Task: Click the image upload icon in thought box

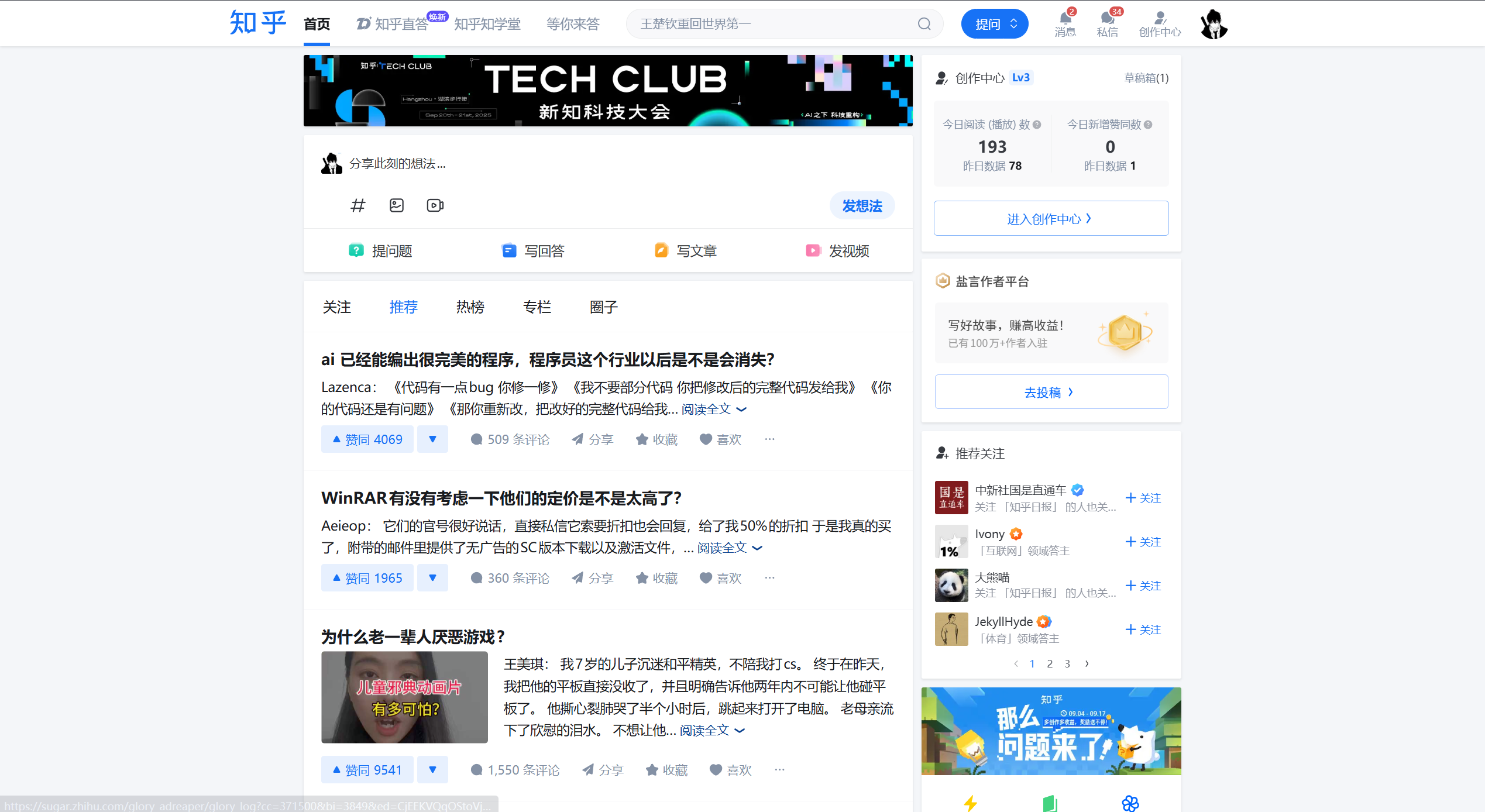Action: (397, 205)
